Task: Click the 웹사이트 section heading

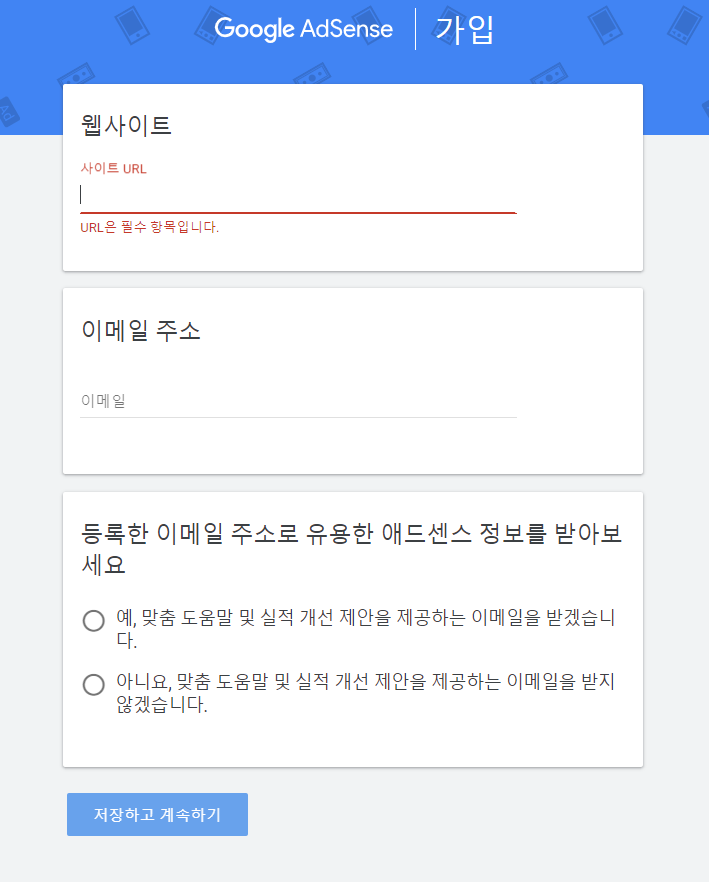Action: 126,125
